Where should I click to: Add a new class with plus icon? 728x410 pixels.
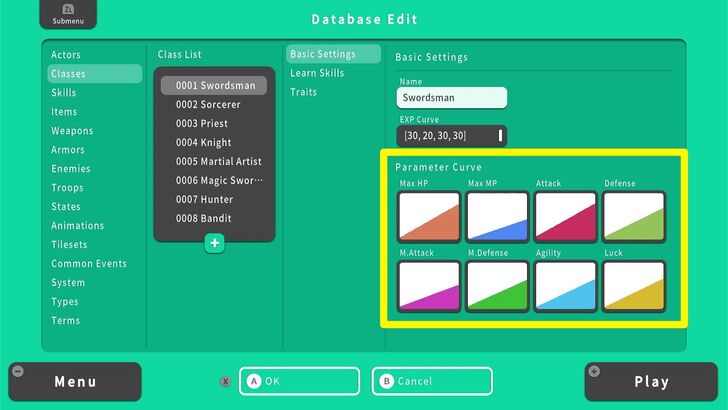214,243
